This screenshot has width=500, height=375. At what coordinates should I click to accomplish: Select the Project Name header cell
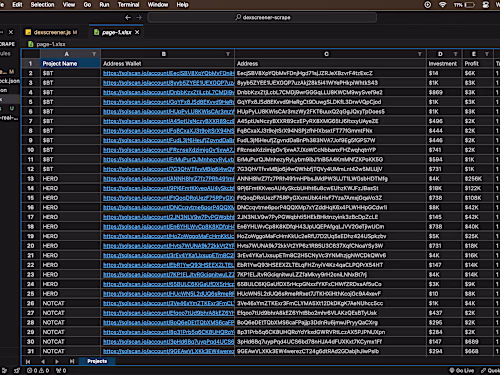70,63
